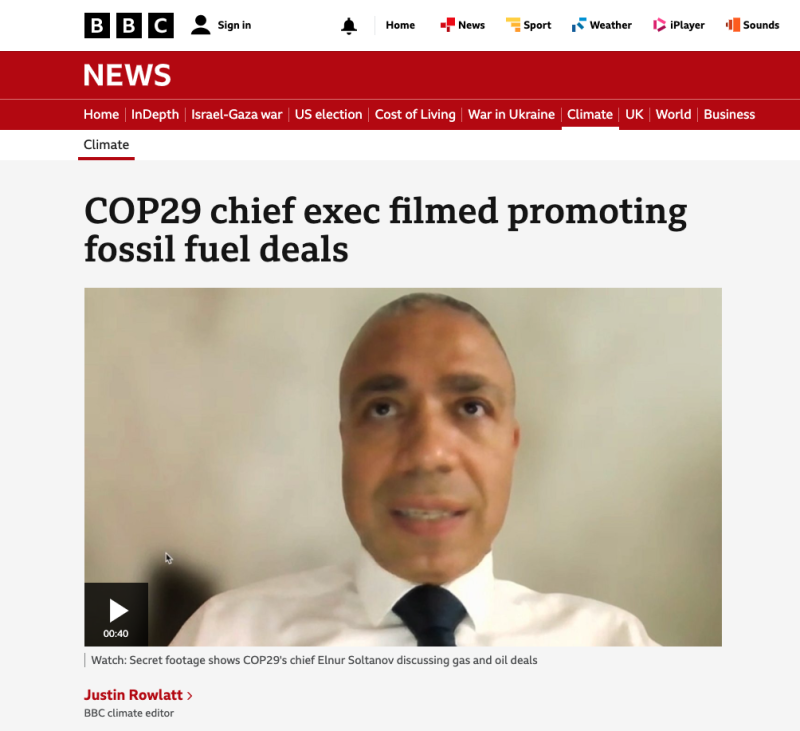Viewport: 800px width, 731px height.
Task: Play the COP29 secret footage video
Action: coord(116,614)
